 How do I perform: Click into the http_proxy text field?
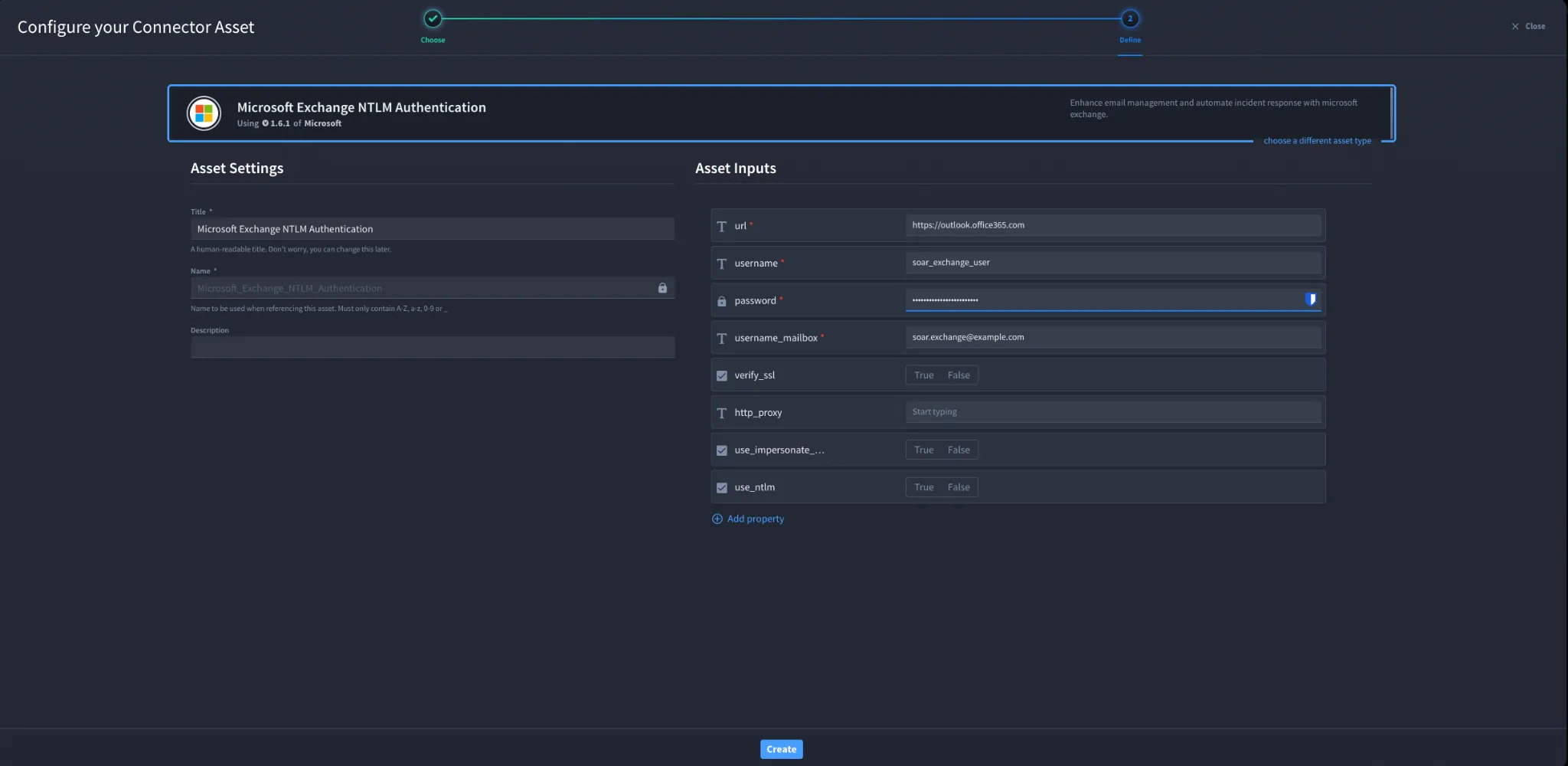[x=1112, y=412]
